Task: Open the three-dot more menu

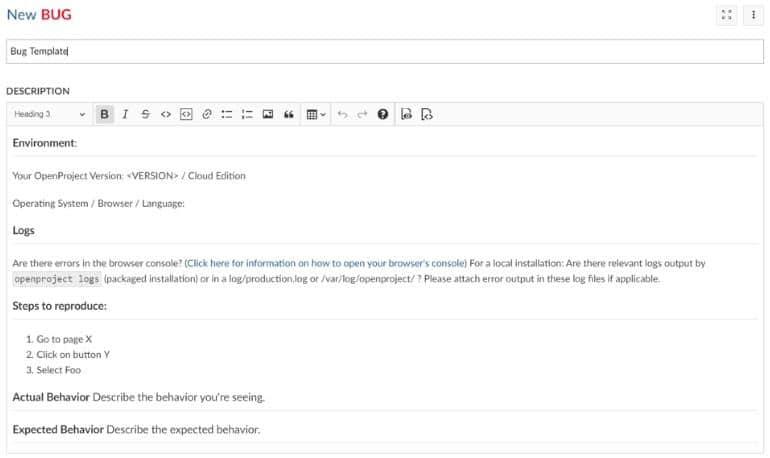Action: 753,15
